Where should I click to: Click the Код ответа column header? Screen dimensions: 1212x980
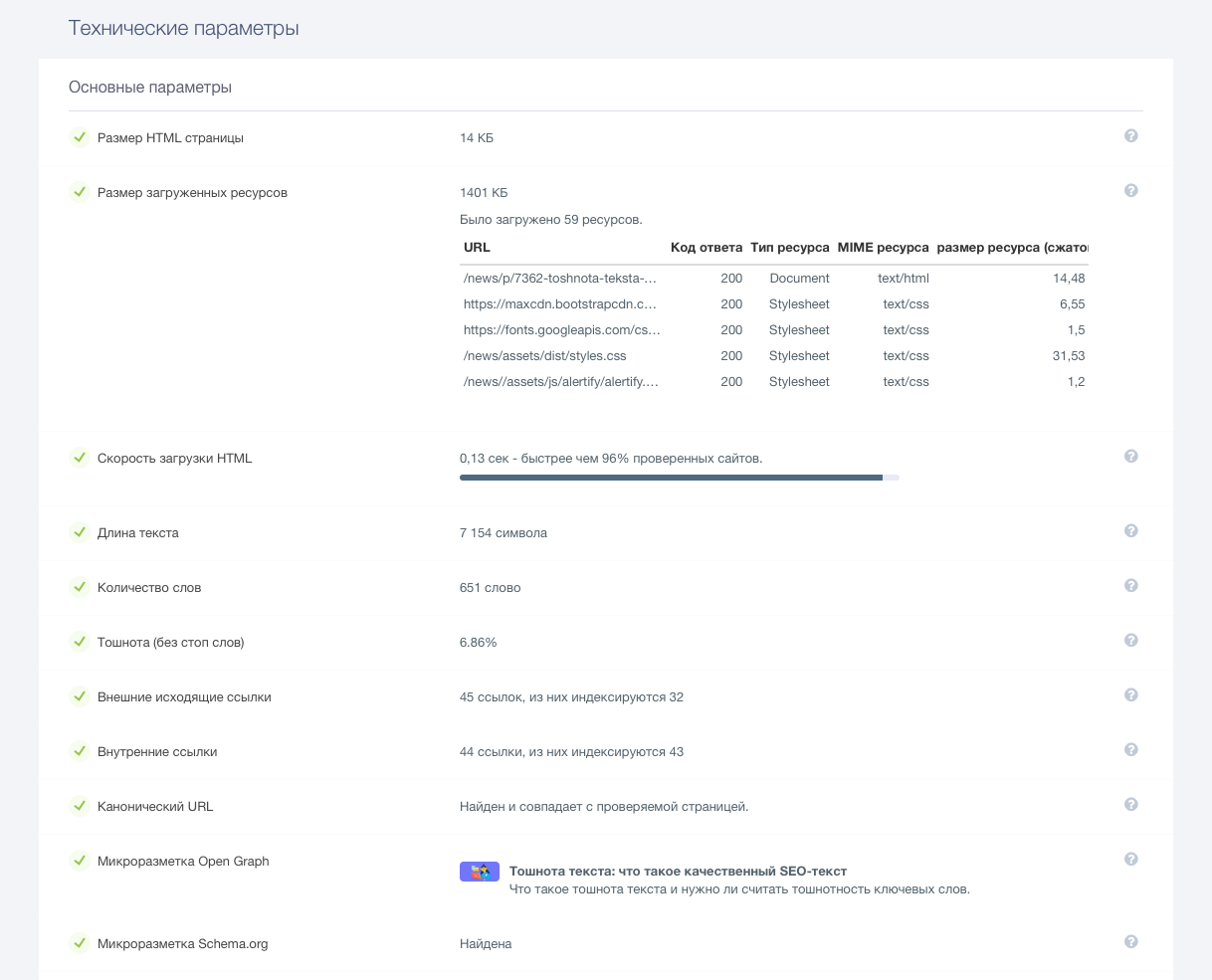pos(706,247)
